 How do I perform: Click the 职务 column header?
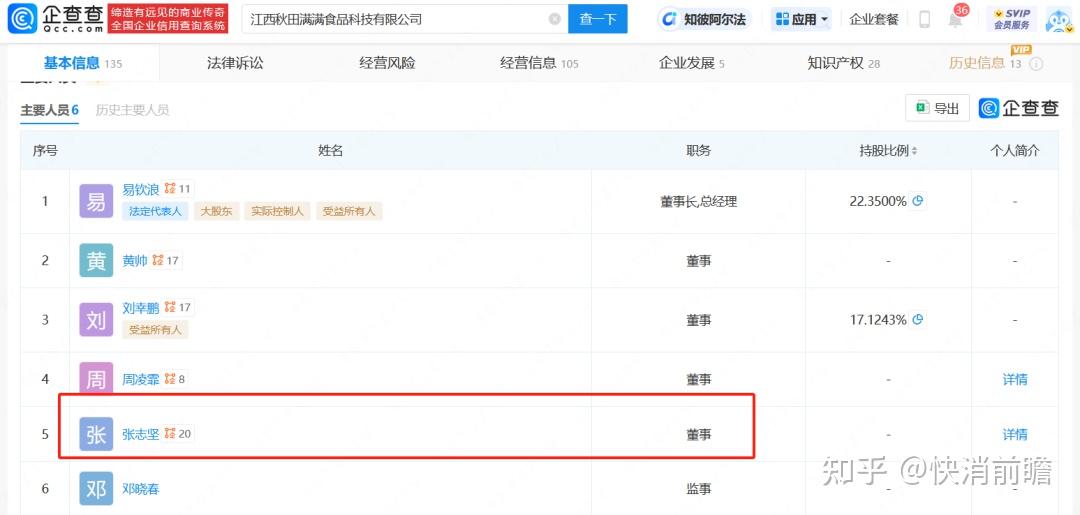[698, 151]
